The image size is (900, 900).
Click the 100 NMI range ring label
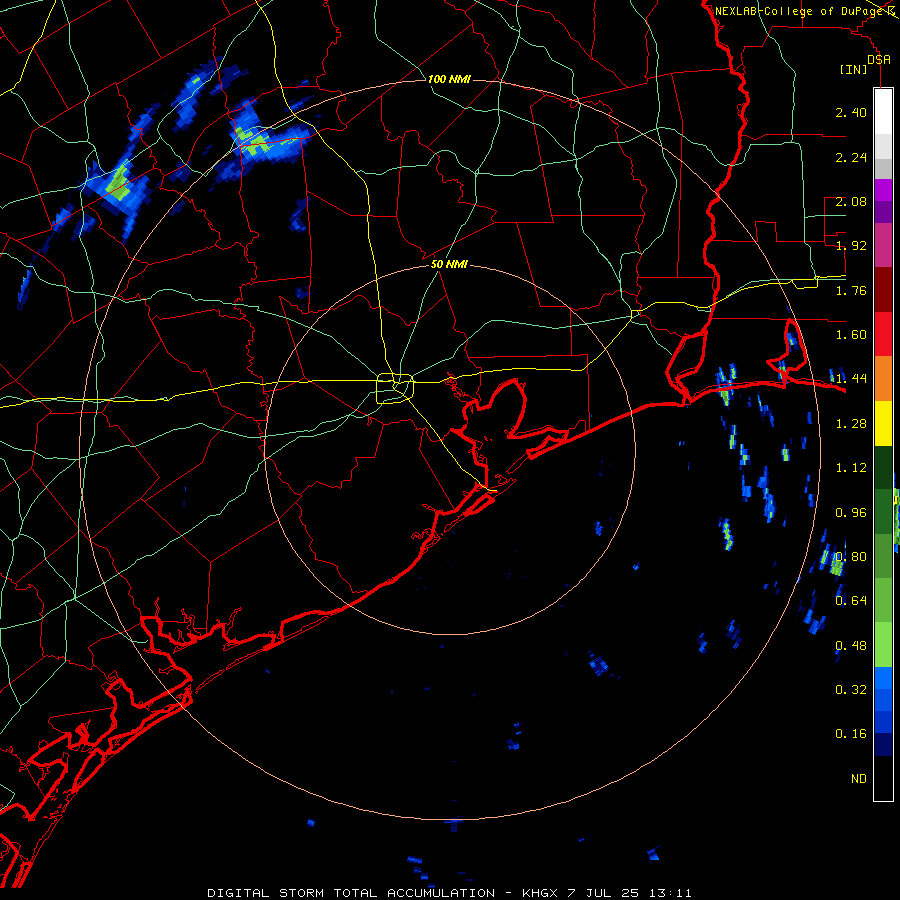[x=449, y=79]
